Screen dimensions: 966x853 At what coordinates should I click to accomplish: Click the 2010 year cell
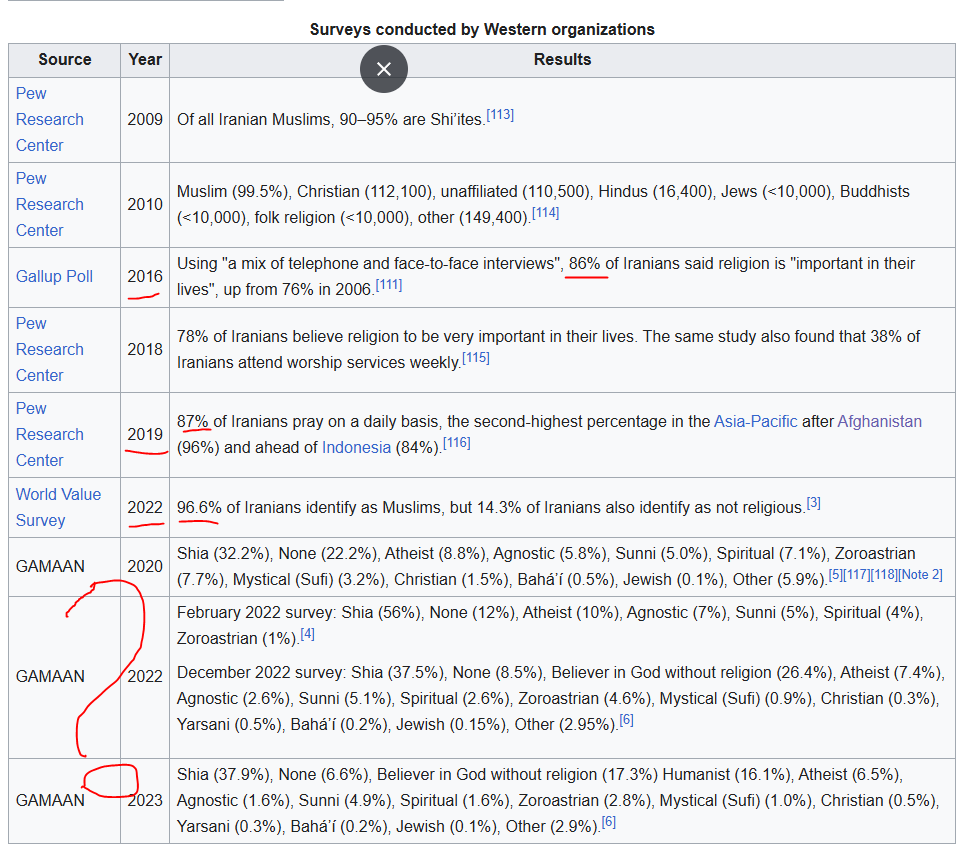pyautogui.click(x=145, y=204)
